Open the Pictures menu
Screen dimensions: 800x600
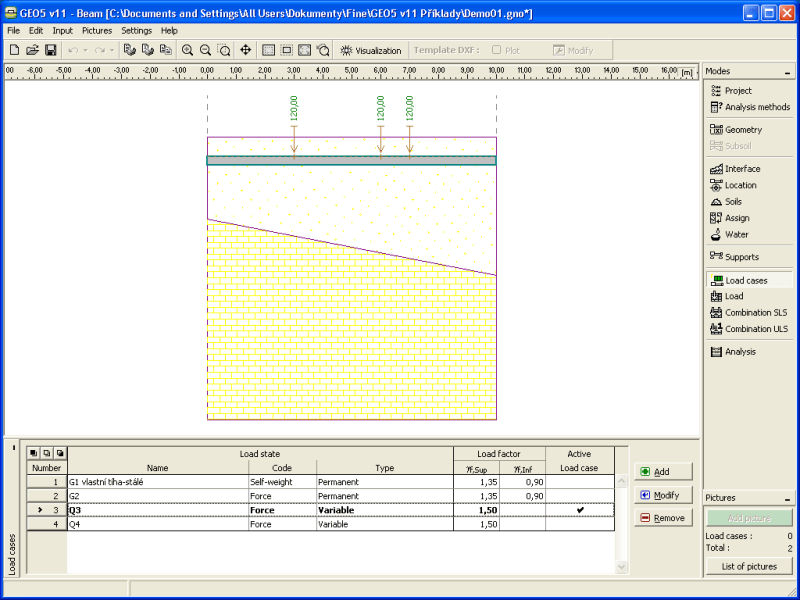[97, 30]
